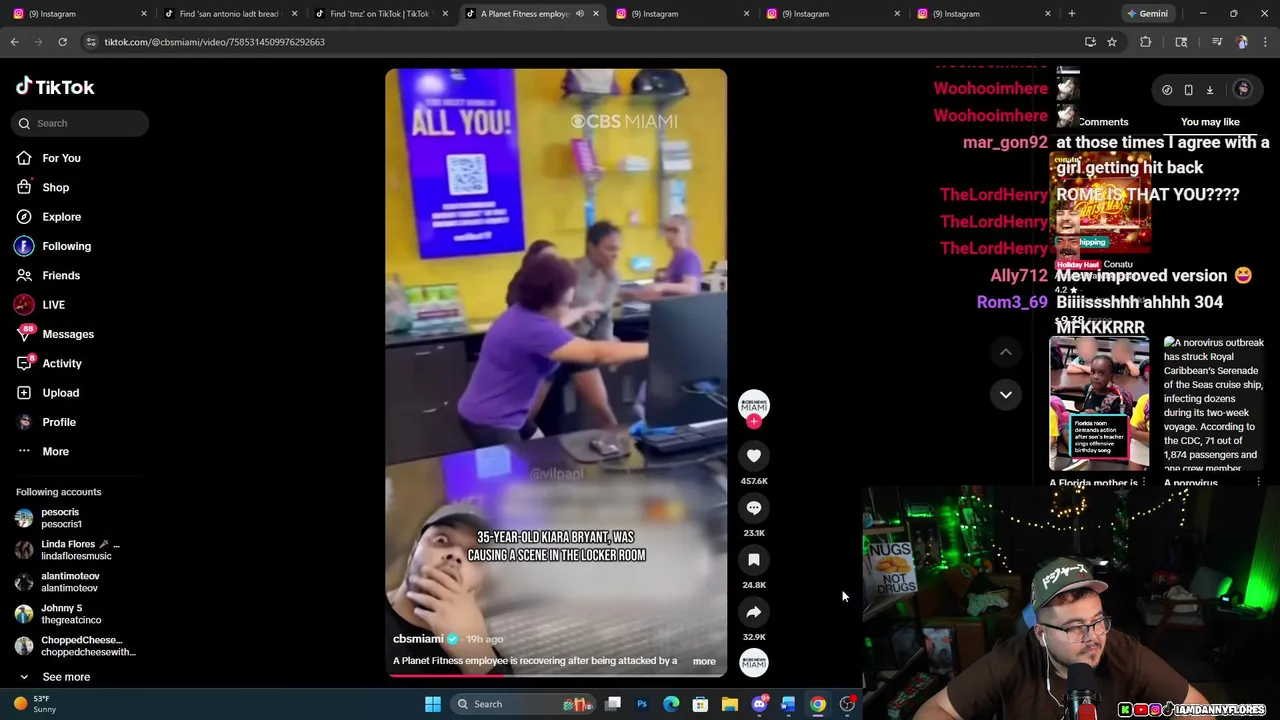This screenshot has height=720, width=1280.
Task: Seek using the video progress bar
Action: coord(556,675)
